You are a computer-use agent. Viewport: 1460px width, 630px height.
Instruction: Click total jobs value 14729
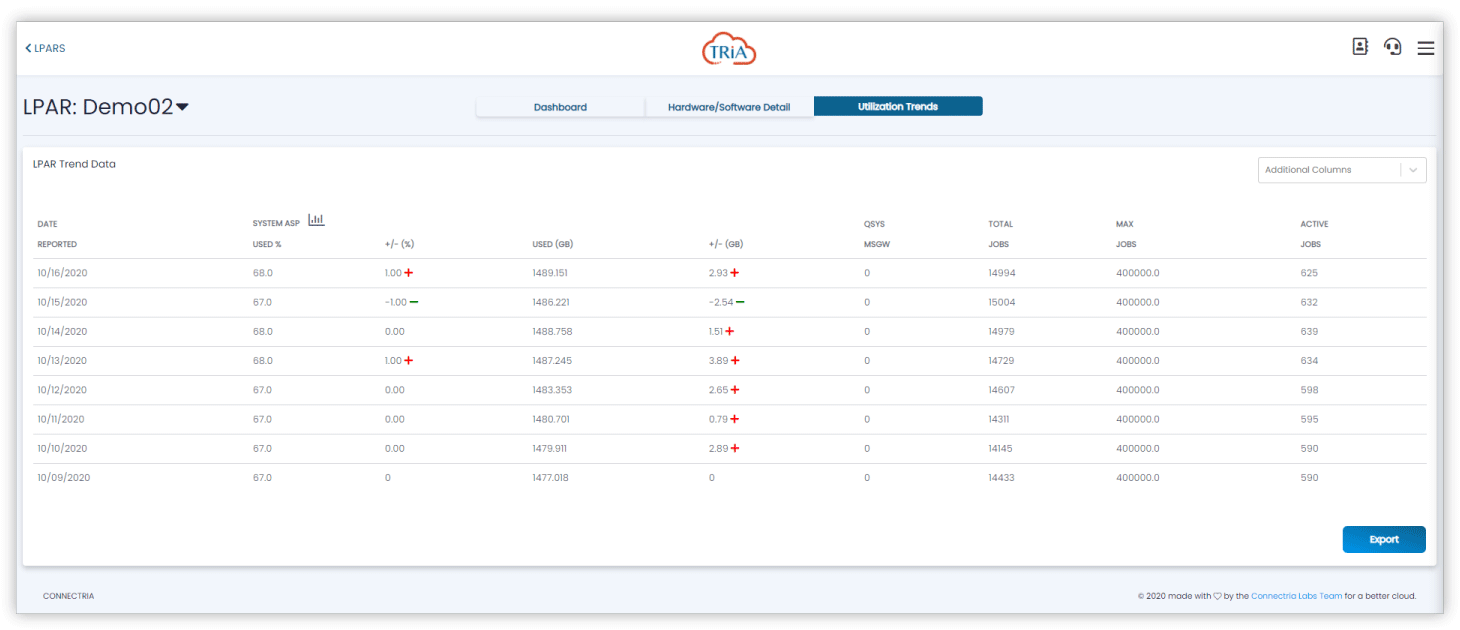[x=1001, y=360]
